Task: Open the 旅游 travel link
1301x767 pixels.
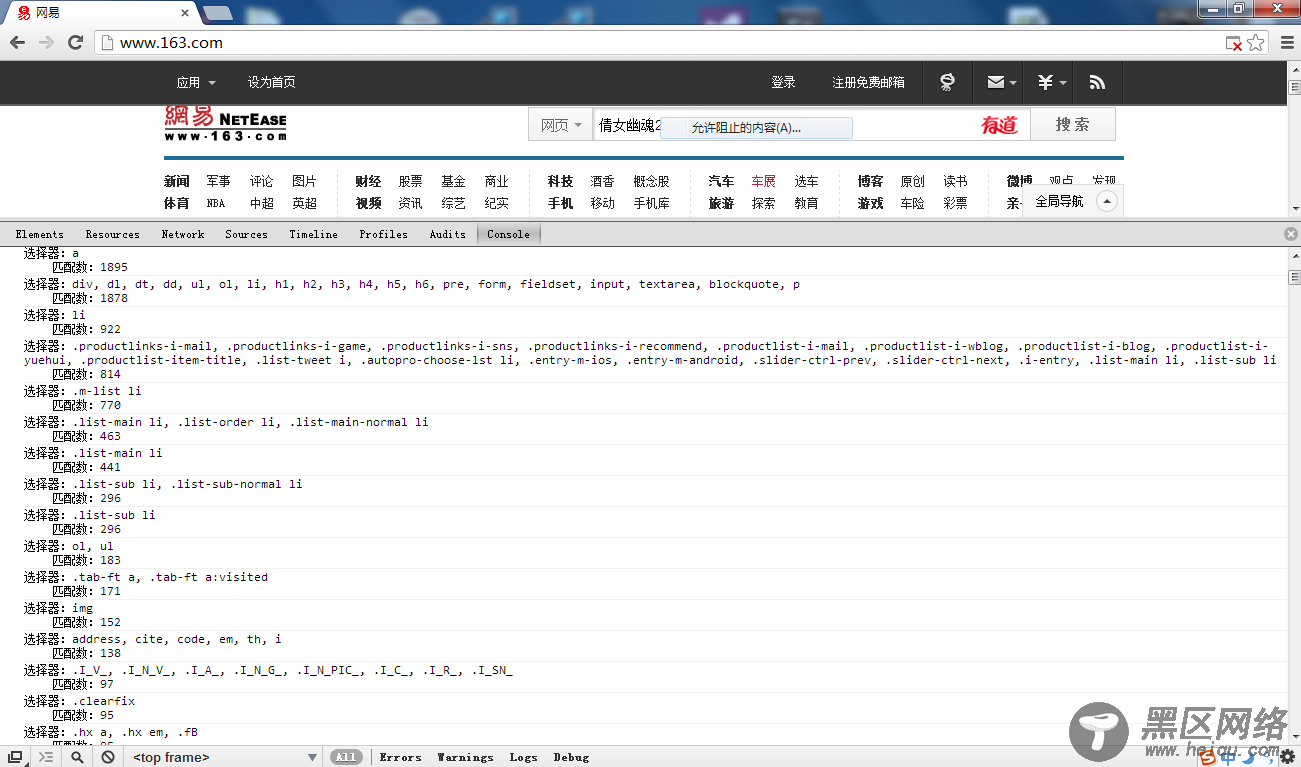Action: tap(721, 203)
